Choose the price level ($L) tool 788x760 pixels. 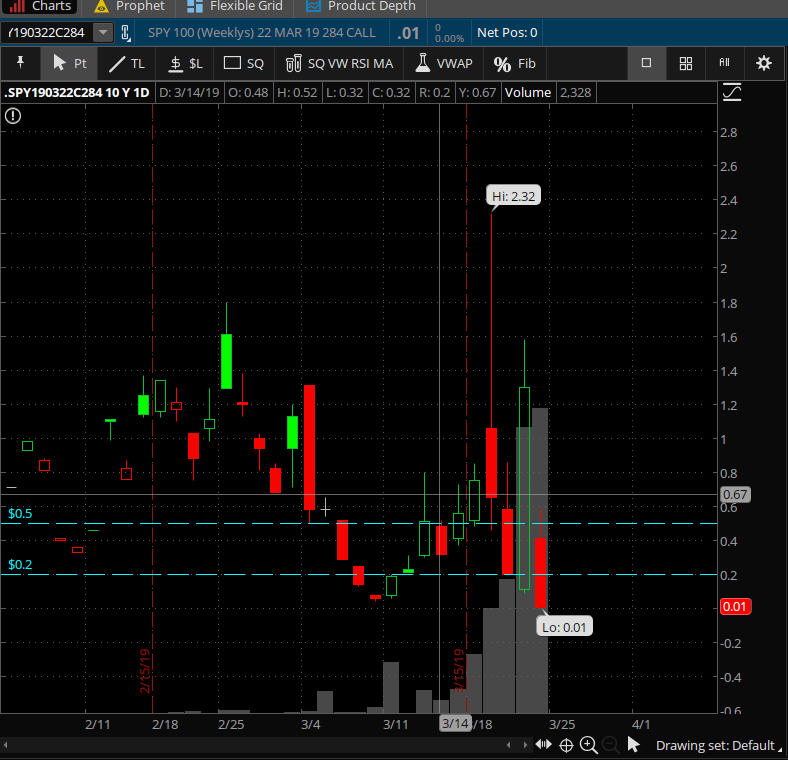pyautogui.click(x=186, y=63)
